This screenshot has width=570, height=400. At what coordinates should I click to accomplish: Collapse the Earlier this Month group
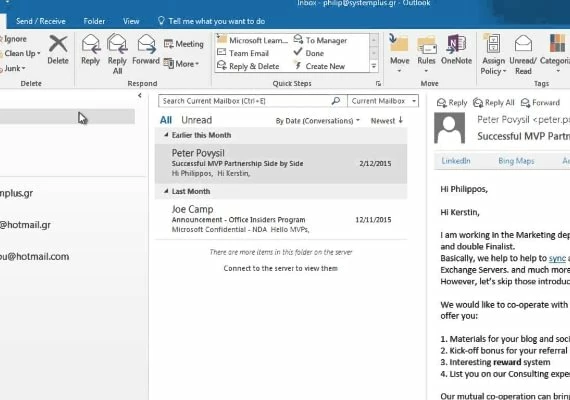click(x=166, y=135)
